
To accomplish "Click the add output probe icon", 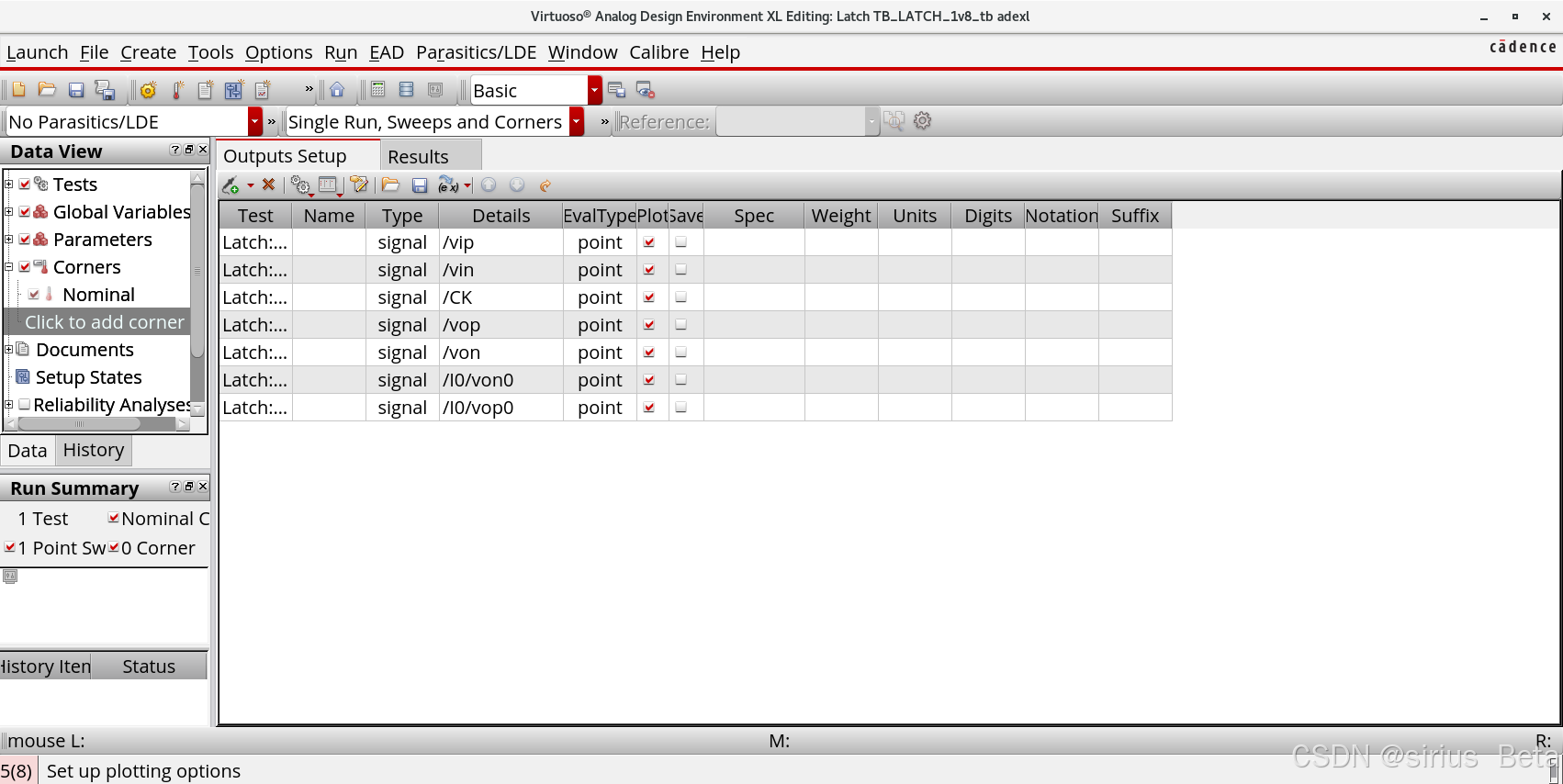I will click(231, 185).
